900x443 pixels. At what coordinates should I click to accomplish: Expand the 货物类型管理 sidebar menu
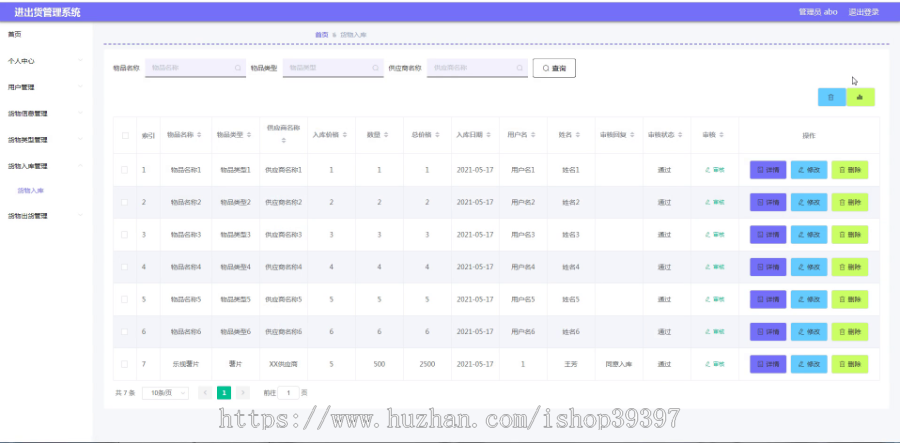click(46, 140)
